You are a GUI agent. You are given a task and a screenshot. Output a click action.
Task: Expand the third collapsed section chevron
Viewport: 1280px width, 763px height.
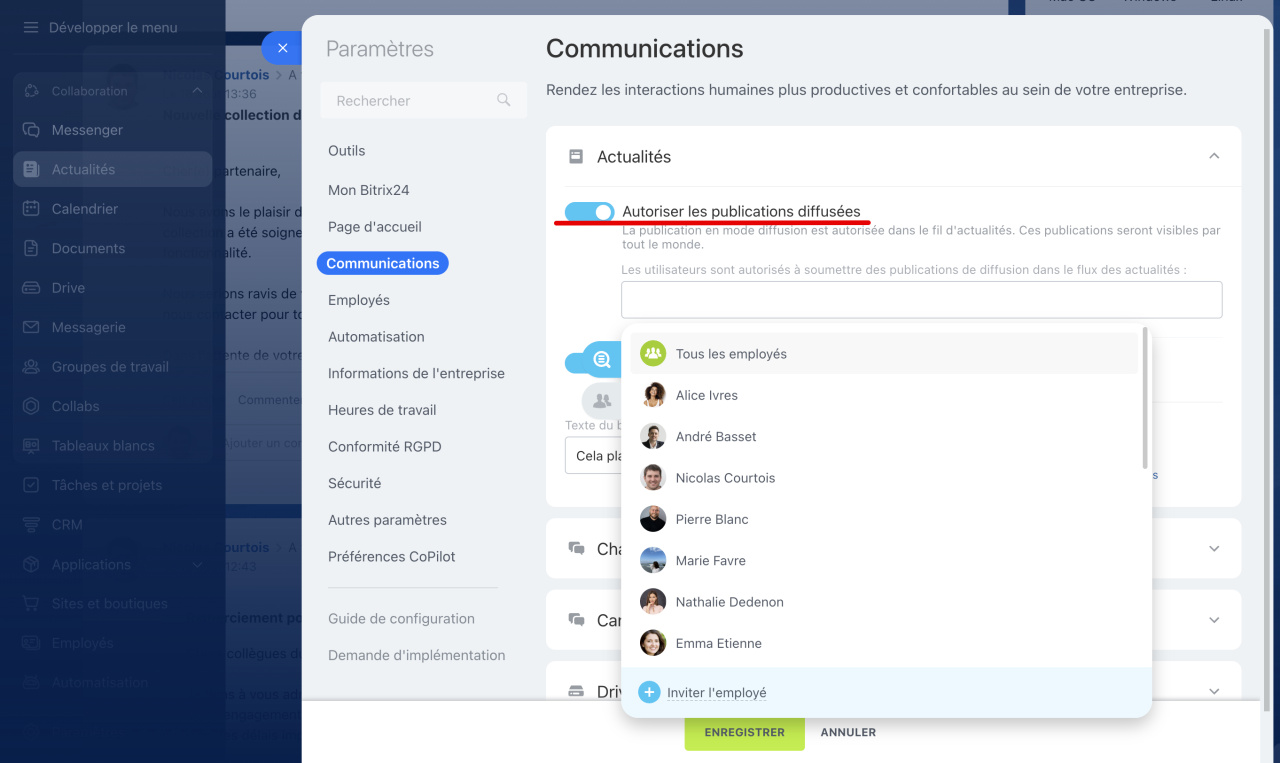click(x=1214, y=620)
